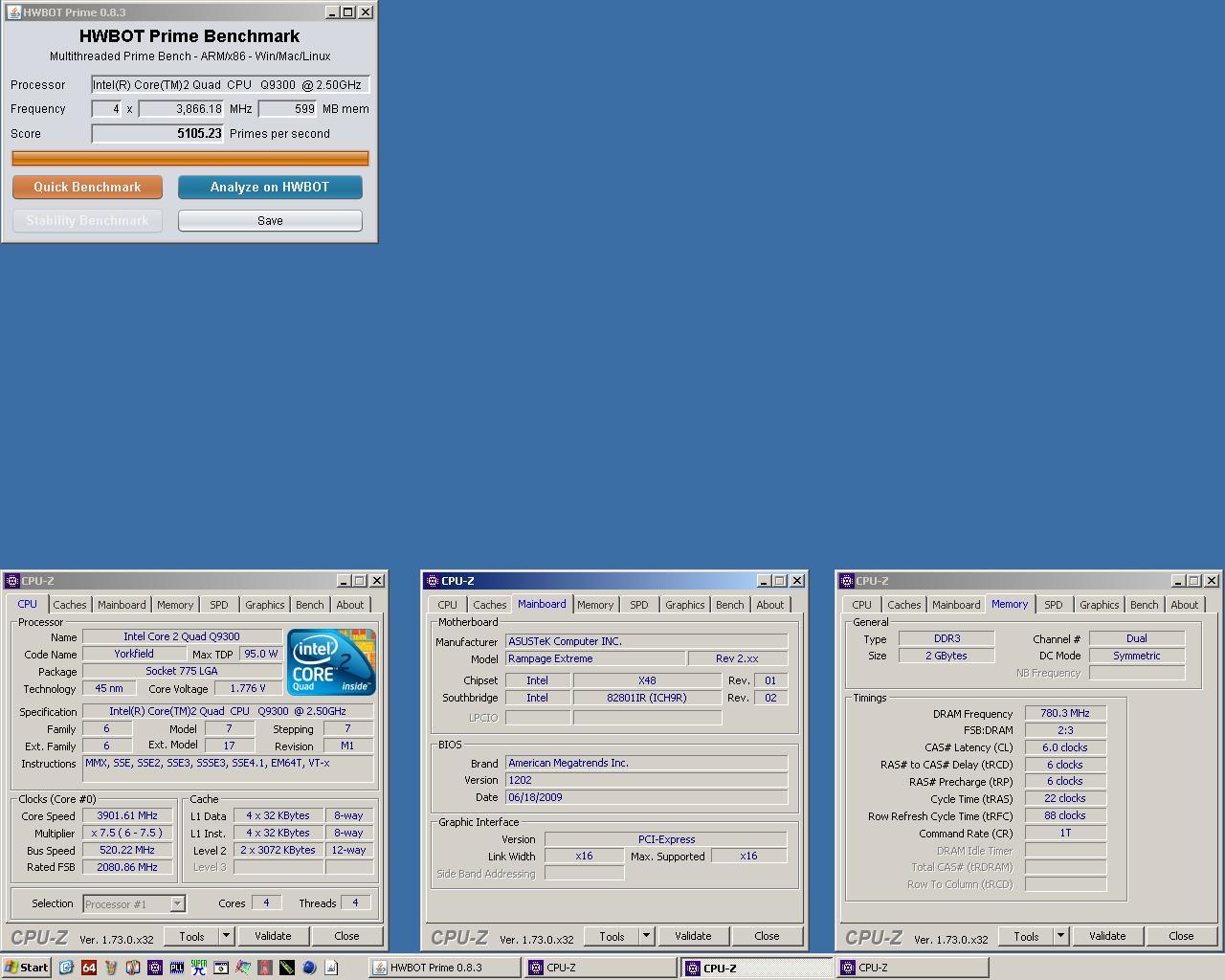Switch to Graphics tab in middle CPU-Z window
The width and height of the screenshot is (1225, 980).
point(685,605)
